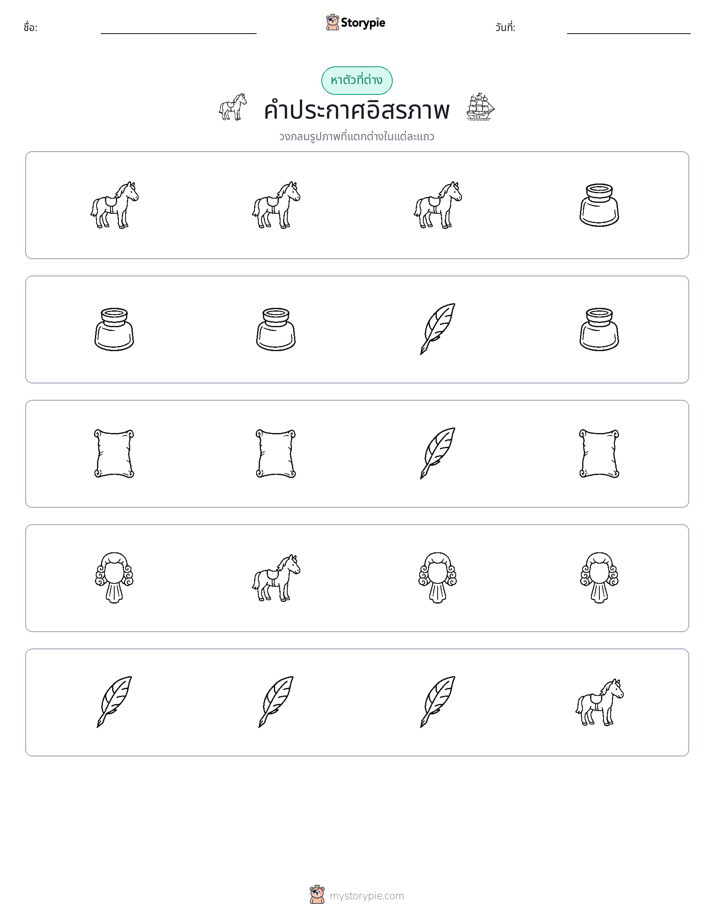Select the first scroll in the third row
The height and width of the screenshot is (924, 714).
tap(114, 453)
